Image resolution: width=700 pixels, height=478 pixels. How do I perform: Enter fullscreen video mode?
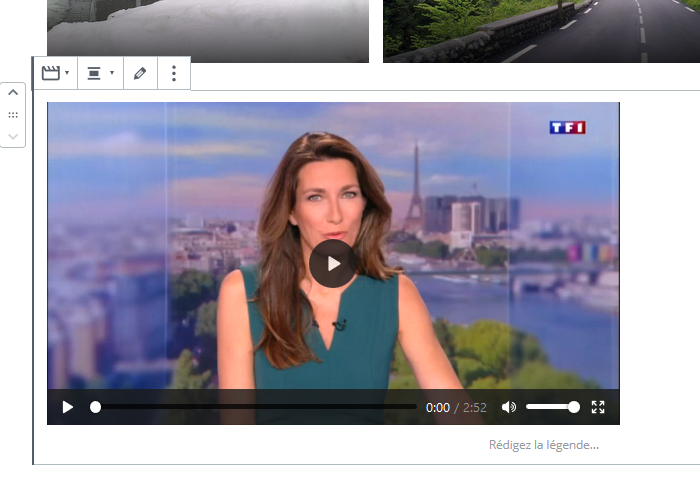pyautogui.click(x=598, y=407)
